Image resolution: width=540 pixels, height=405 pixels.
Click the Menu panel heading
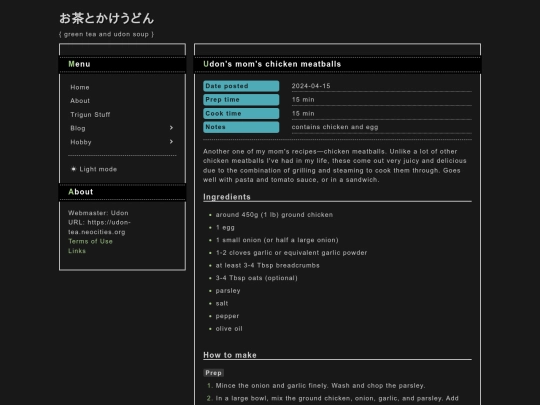click(79, 64)
